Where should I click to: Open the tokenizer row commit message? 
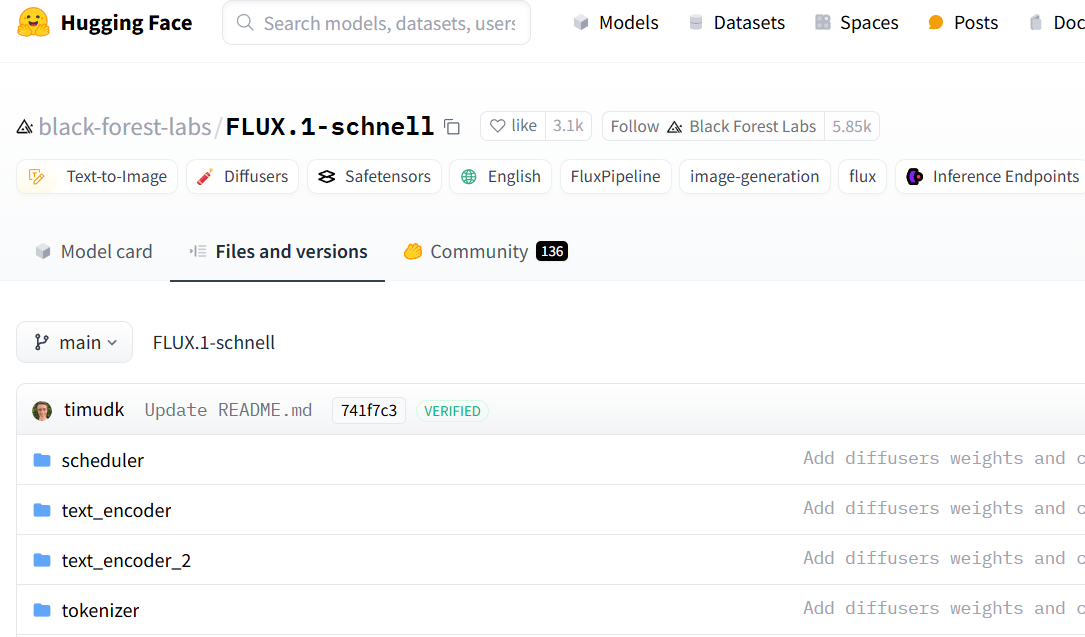[944, 608]
